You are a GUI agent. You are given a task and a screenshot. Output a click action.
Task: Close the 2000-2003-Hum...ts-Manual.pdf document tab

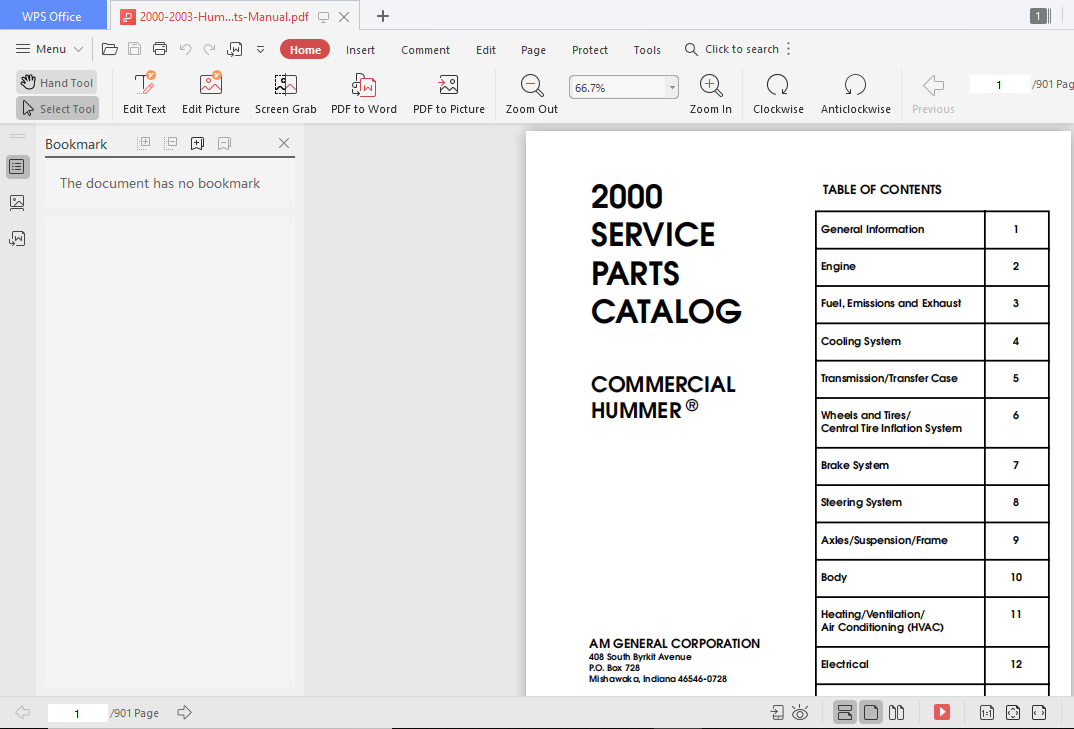pyautogui.click(x=345, y=17)
